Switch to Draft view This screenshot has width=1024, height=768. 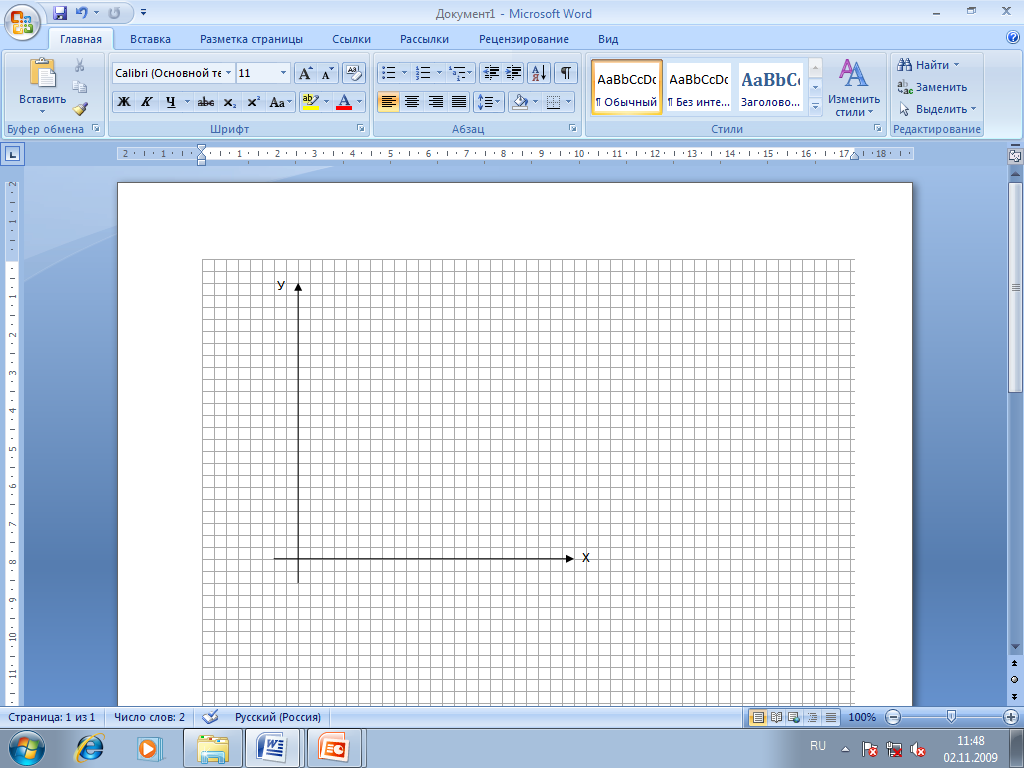831,717
